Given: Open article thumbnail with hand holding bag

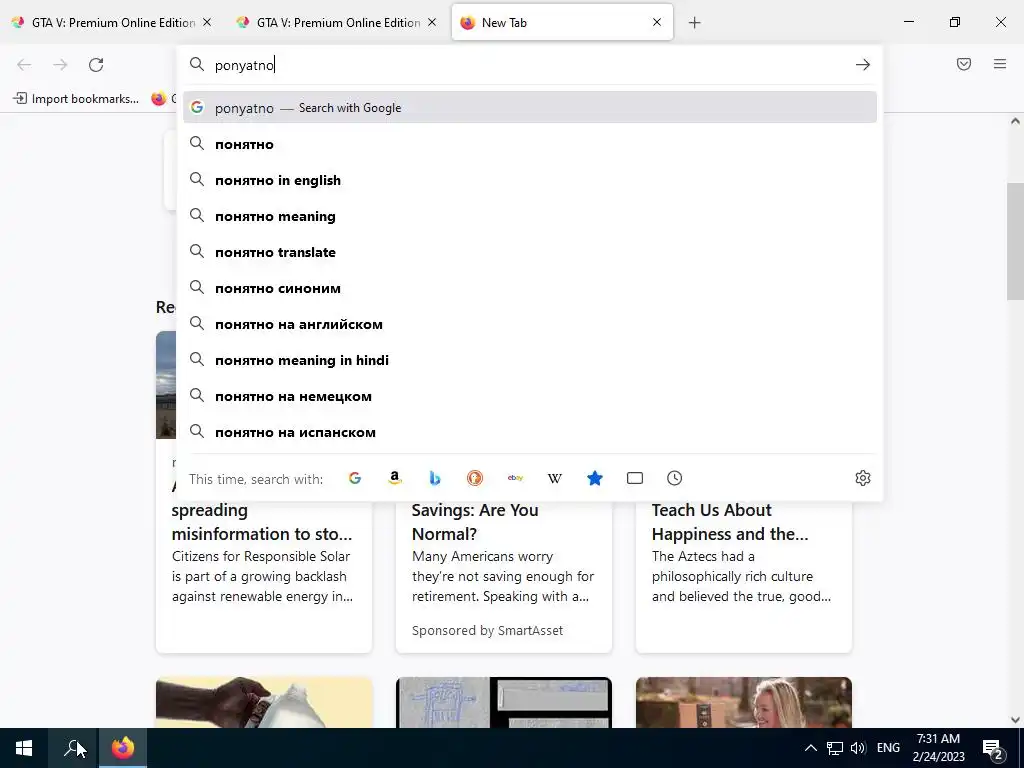Looking at the screenshot, I should [264, 703].
